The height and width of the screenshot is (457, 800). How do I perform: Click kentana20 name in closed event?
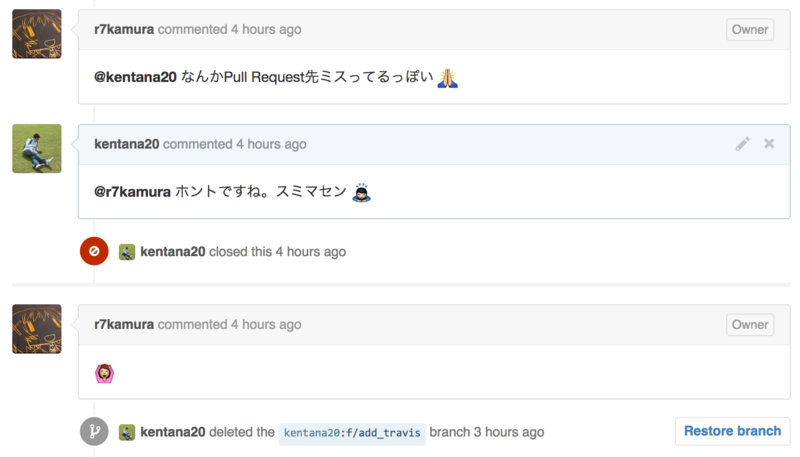click(173, 252)
